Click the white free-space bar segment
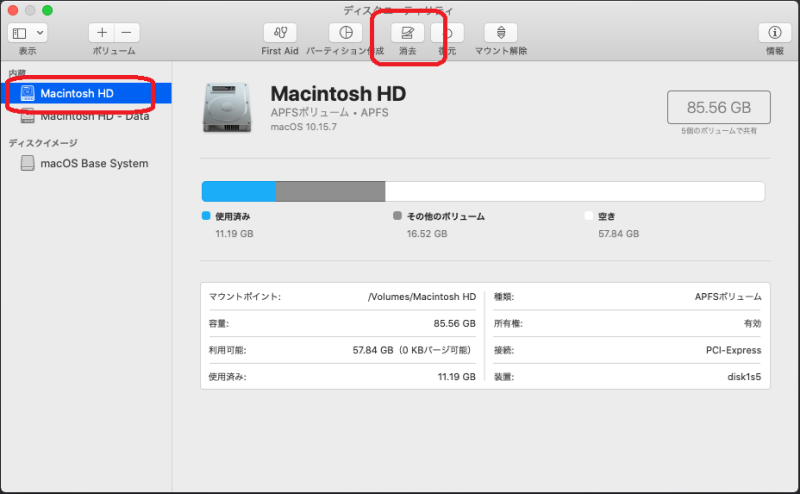 [575, 191]
